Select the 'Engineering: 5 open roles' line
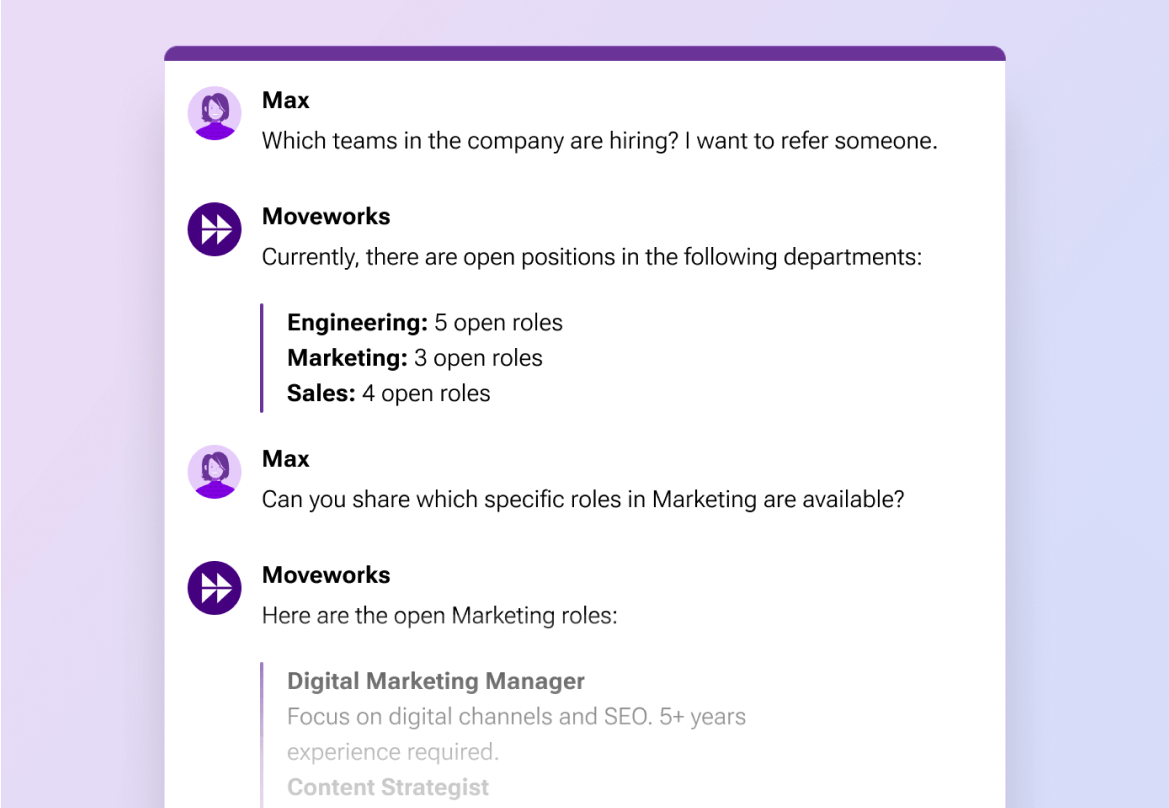 (x=424, y=322)
